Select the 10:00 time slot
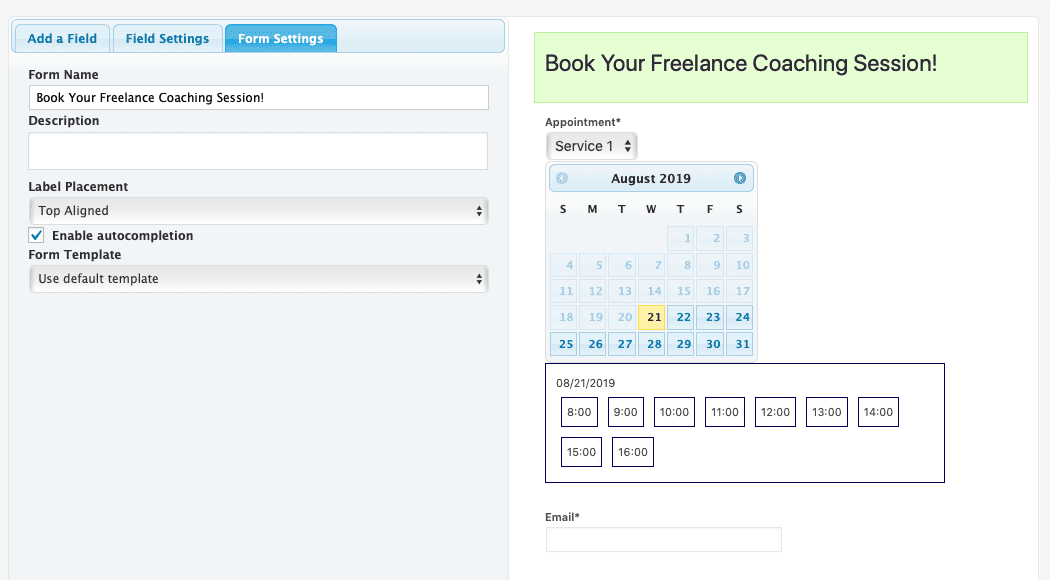 [x=673, y=411]
